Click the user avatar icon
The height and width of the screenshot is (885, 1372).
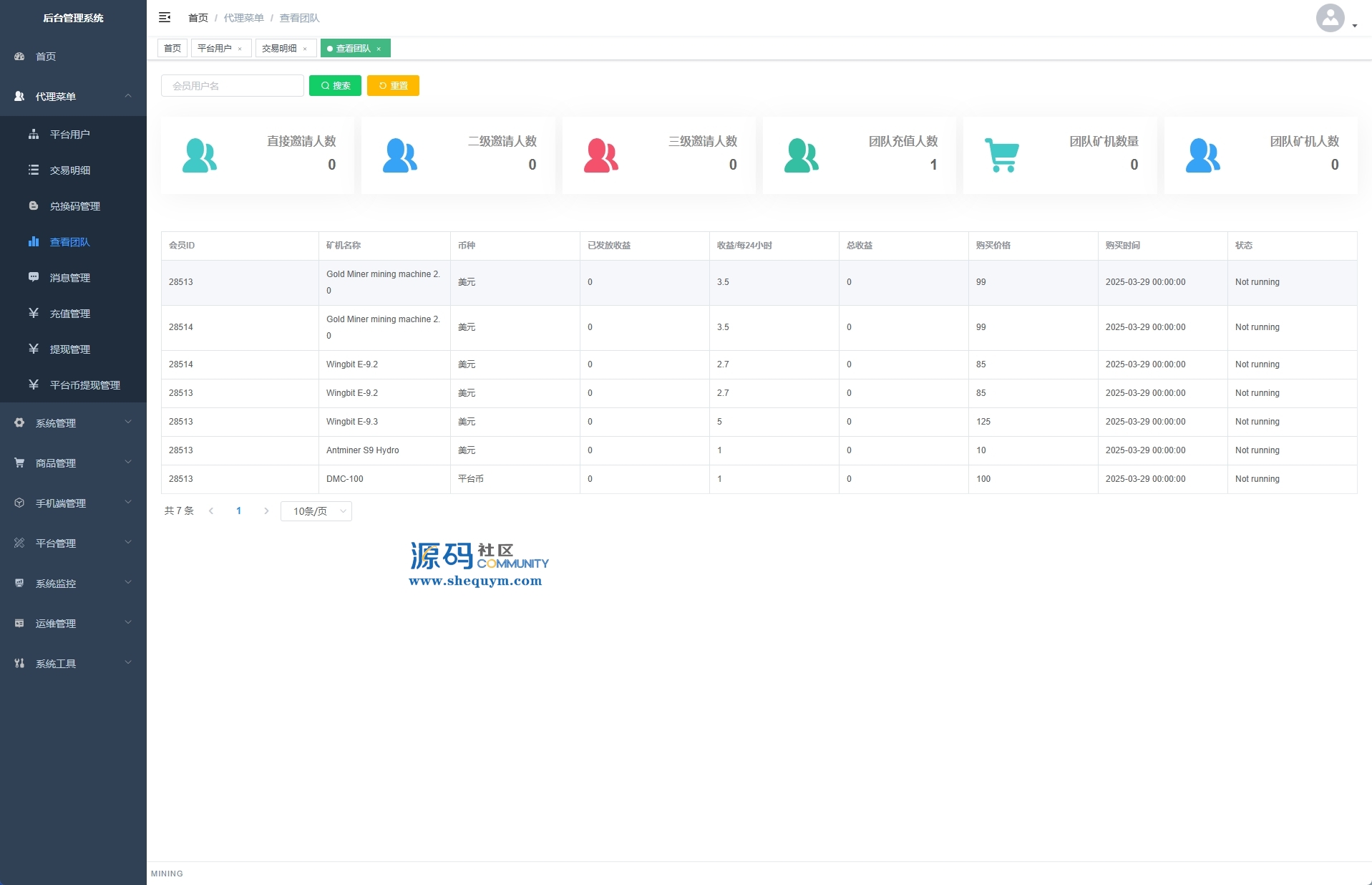point(1330,18)
